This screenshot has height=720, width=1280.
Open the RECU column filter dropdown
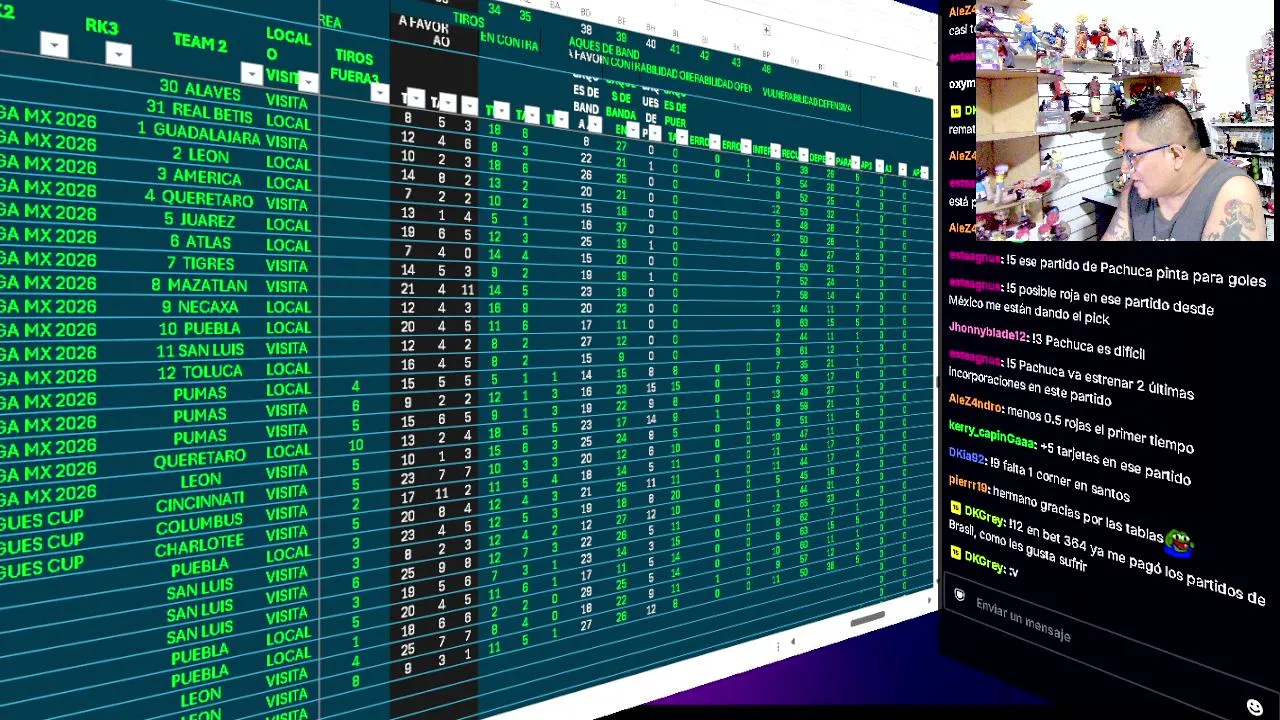(803, 155)
